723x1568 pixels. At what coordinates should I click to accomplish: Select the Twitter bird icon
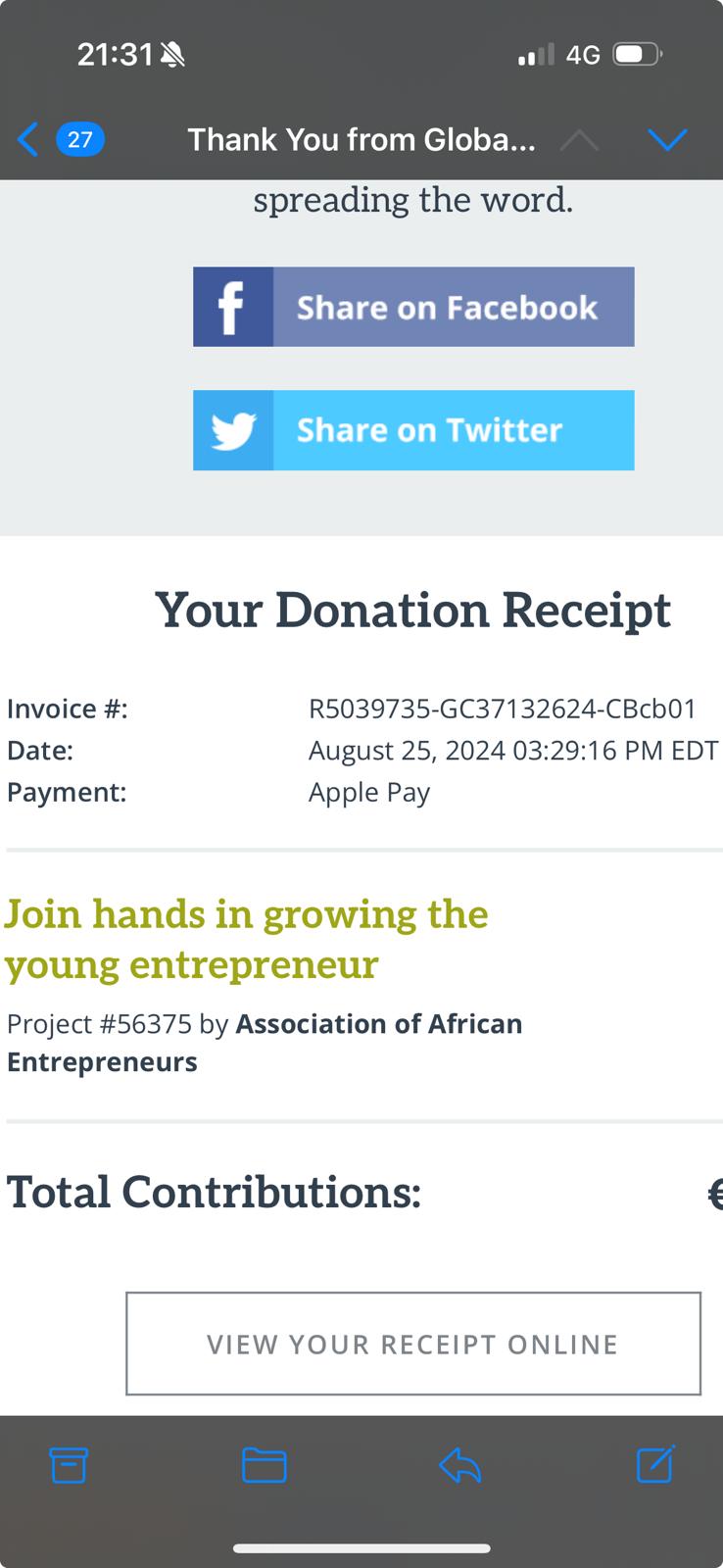[232, 429]
